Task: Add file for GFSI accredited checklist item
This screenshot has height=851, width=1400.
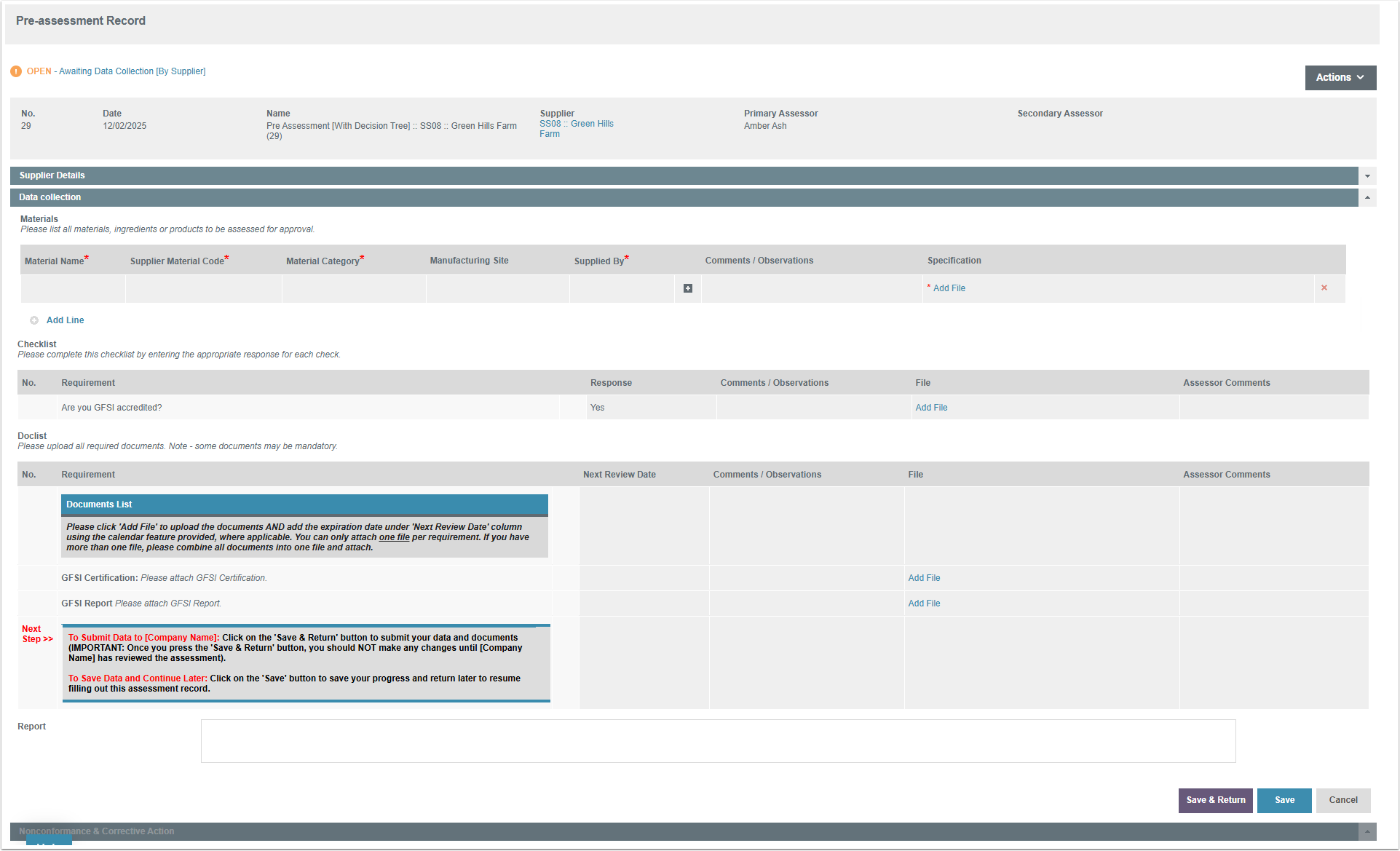Action: [x=931, y=408]
